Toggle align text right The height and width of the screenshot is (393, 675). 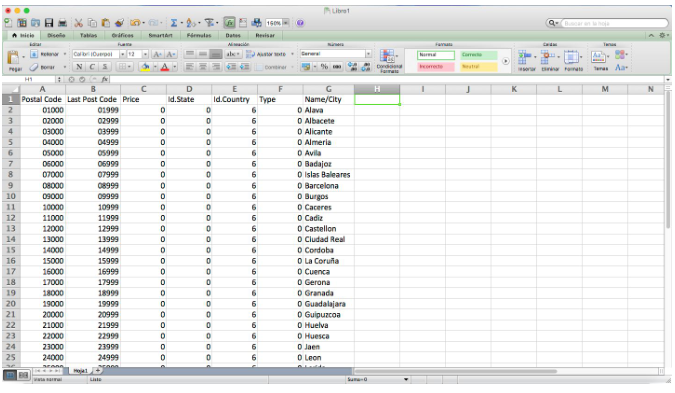pyautogui.click(x=216, y=67)
